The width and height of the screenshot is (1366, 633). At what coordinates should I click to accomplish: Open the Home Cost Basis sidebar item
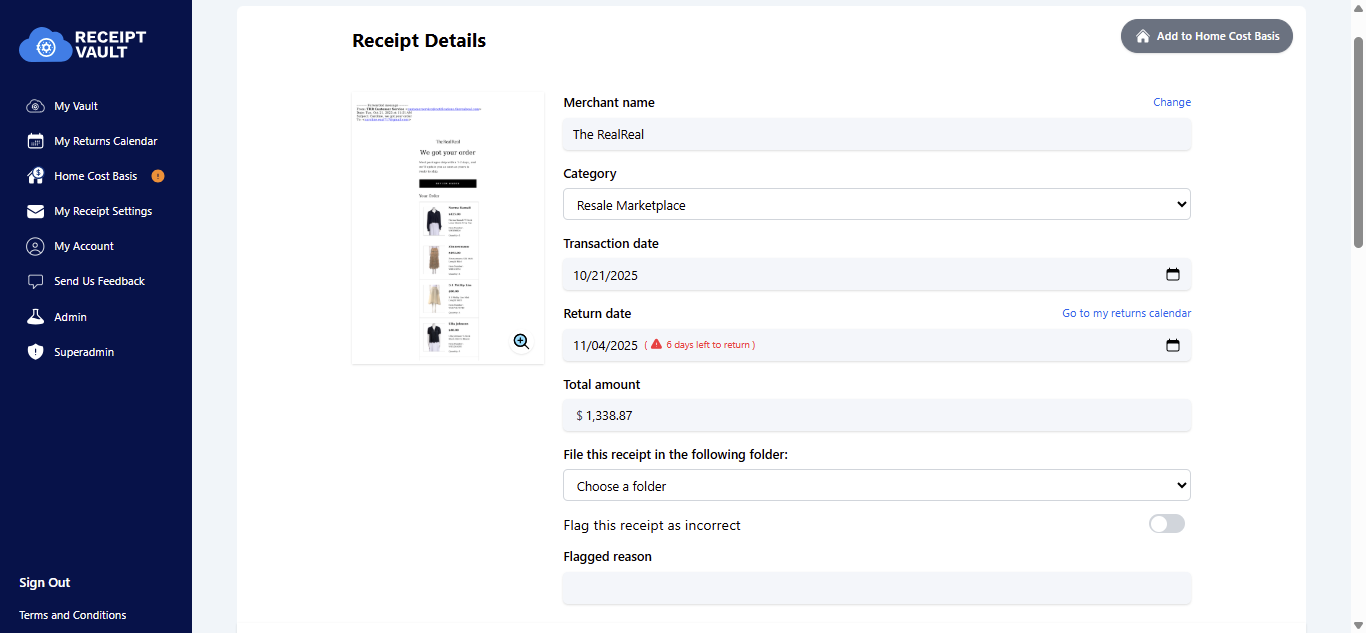[96, 176]
